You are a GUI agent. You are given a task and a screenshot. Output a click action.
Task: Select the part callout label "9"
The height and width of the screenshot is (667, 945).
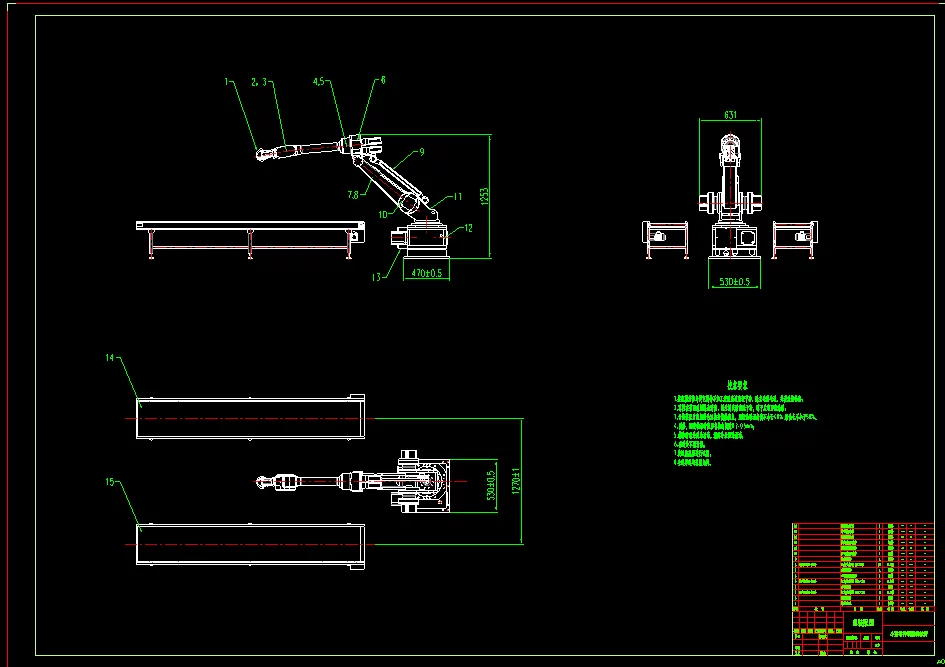point(422,152)
